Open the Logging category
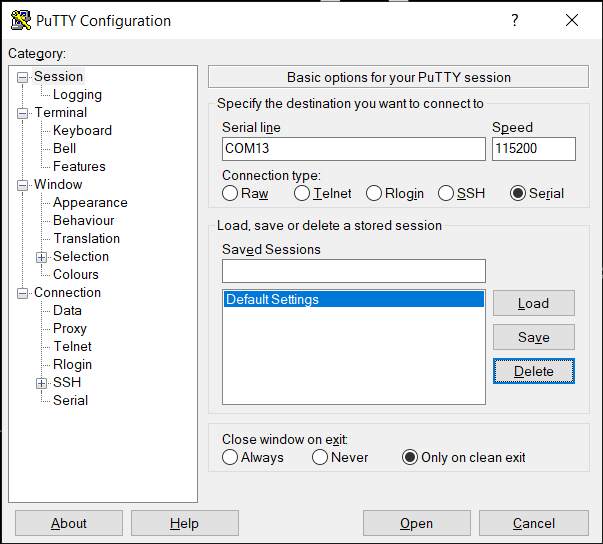Viewport: 603px width, 544px height. point(77,95)
